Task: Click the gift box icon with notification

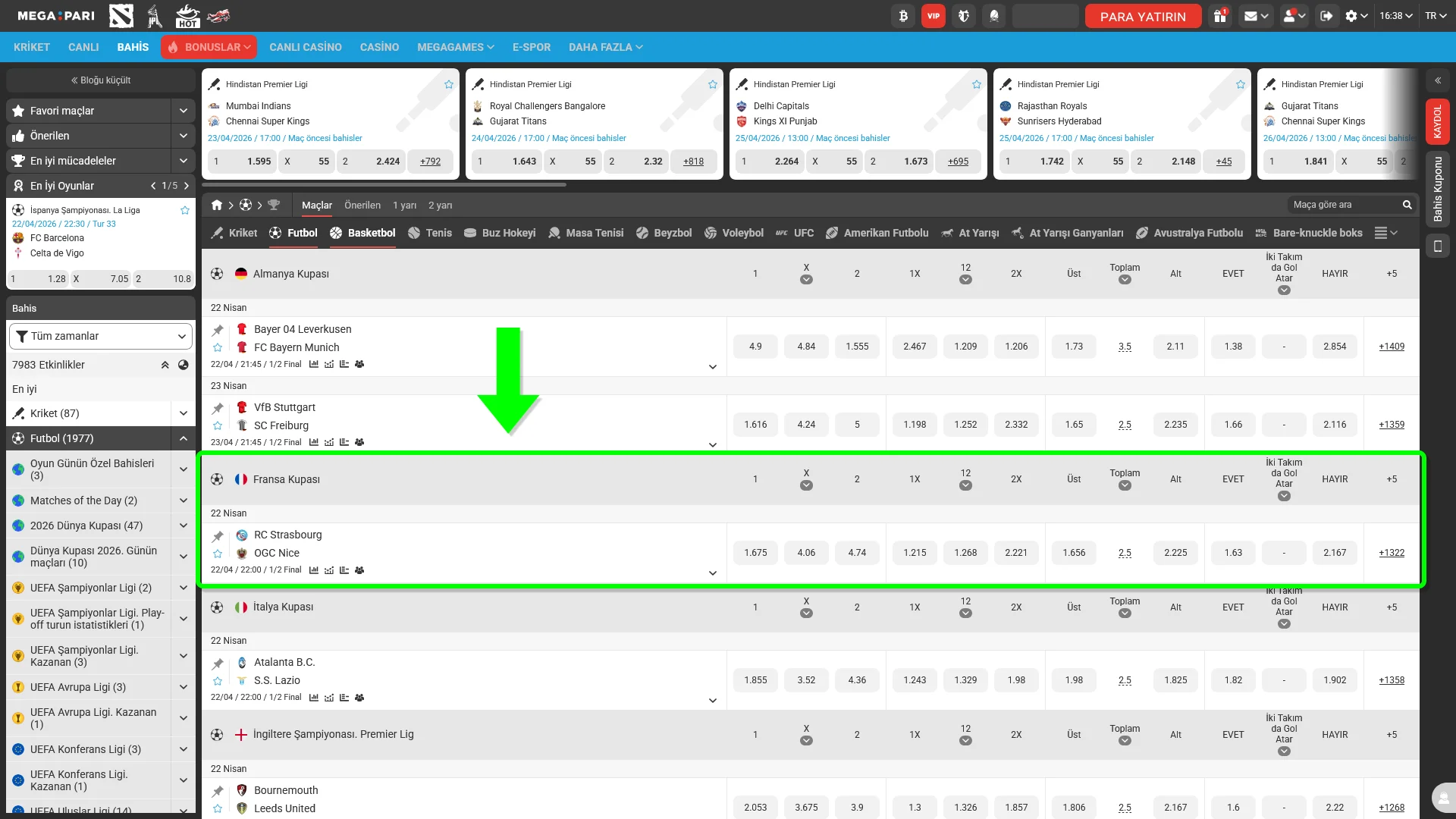Action: pos(1220,16)
